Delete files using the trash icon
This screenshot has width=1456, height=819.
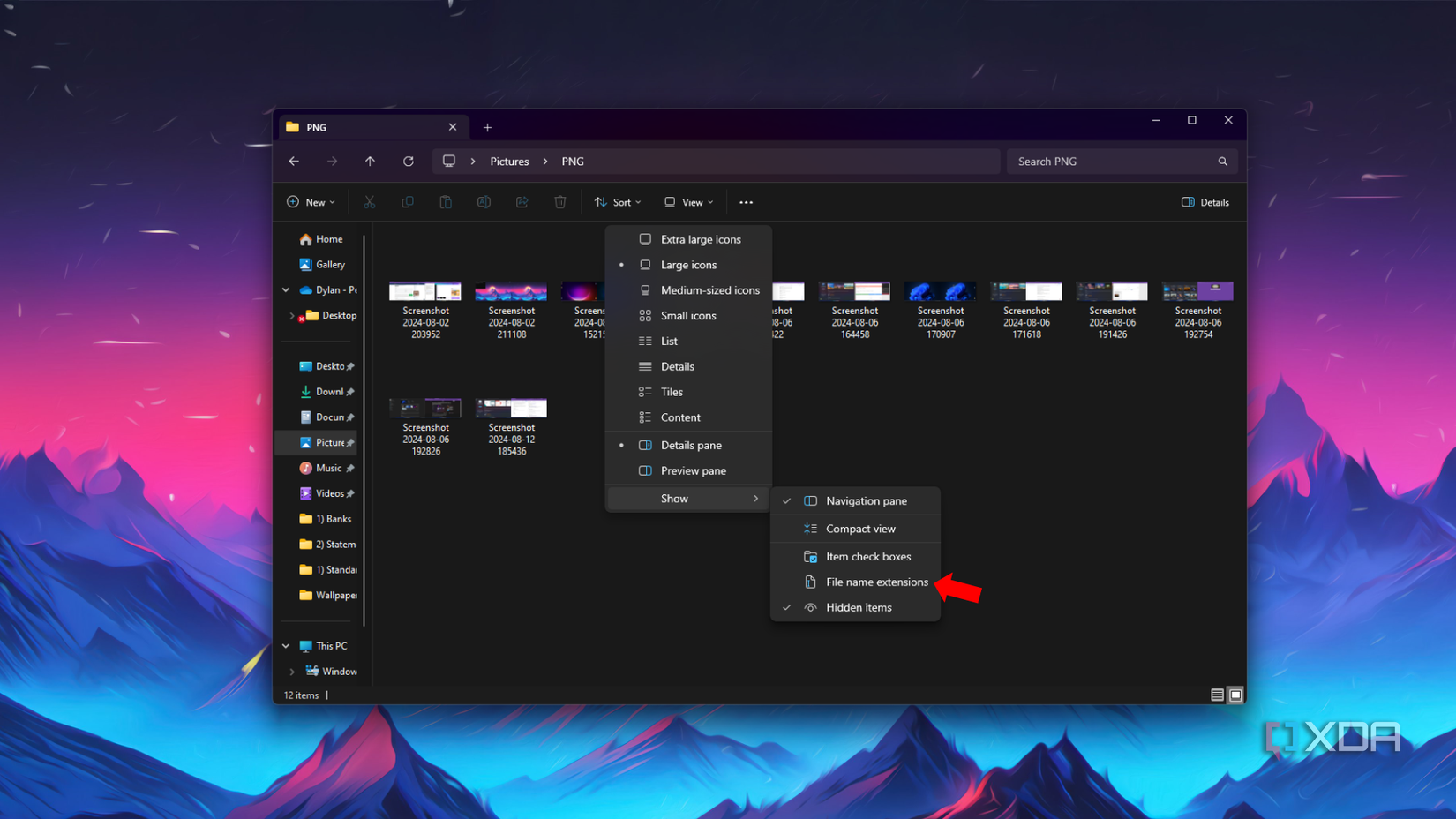coord(559,202)
